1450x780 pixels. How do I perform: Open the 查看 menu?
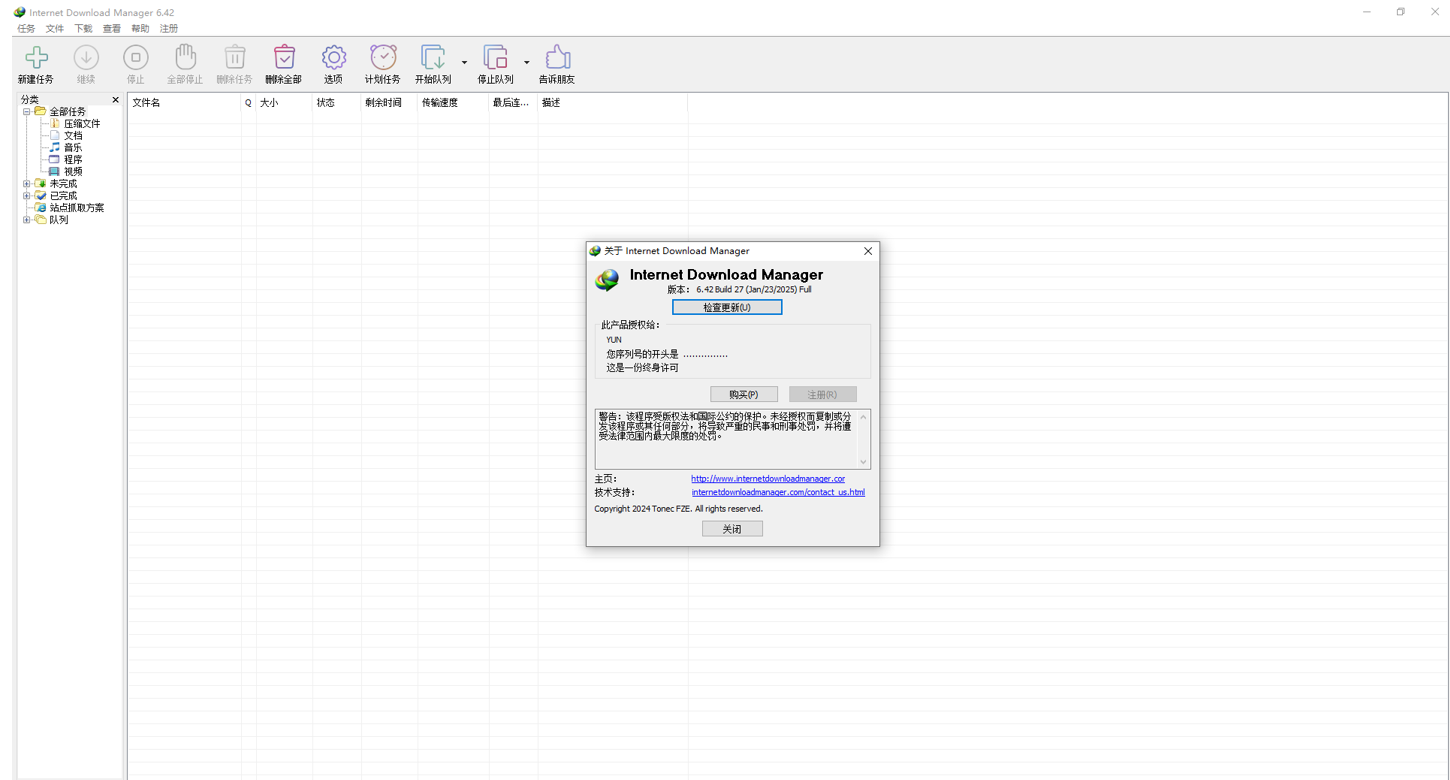click(x=112, y=29)
